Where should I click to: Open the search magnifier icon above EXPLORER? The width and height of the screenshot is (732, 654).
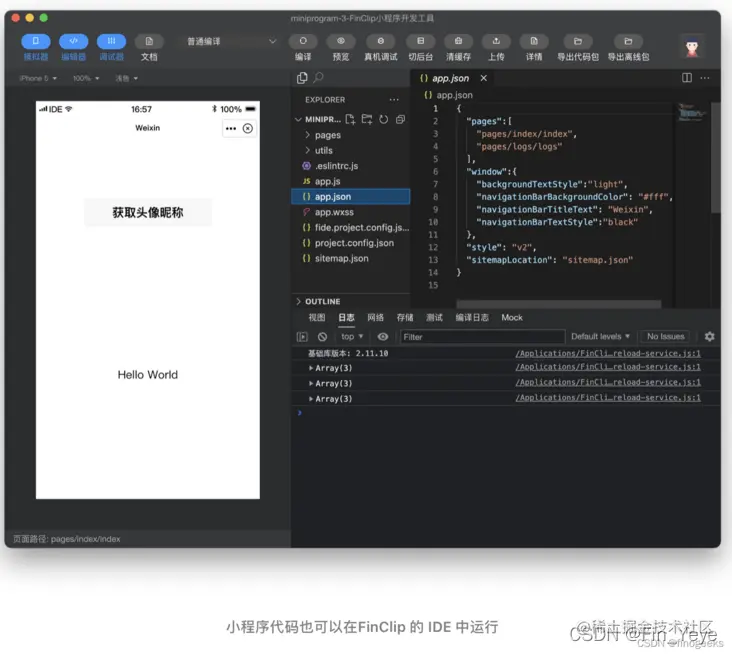318,77
